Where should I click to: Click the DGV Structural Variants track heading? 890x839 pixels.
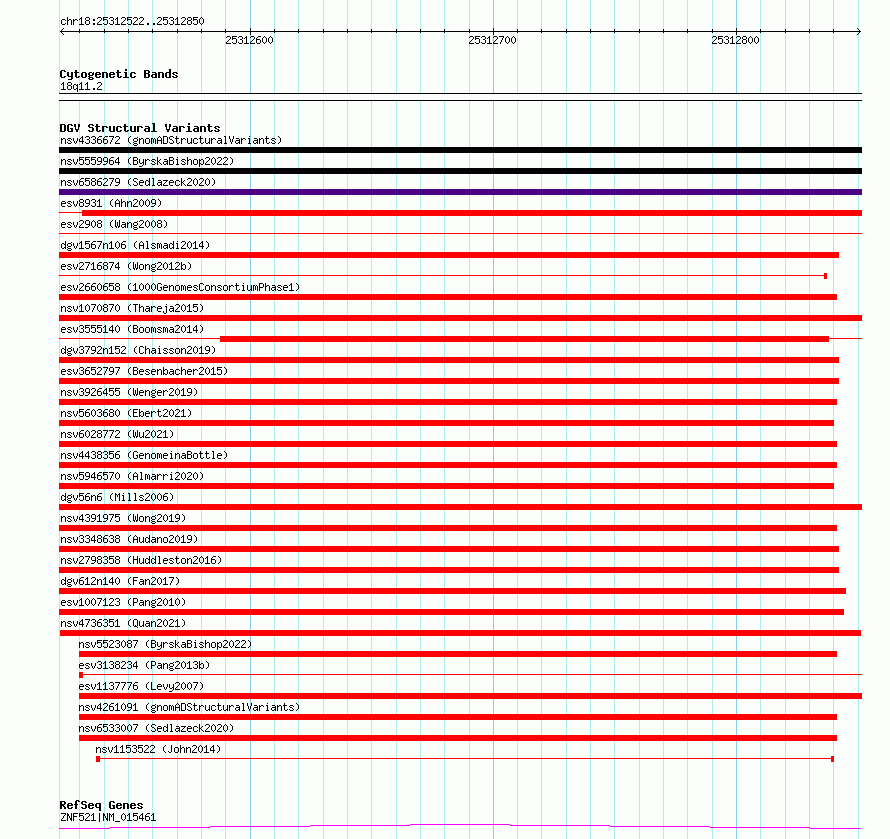click(140, 128)
